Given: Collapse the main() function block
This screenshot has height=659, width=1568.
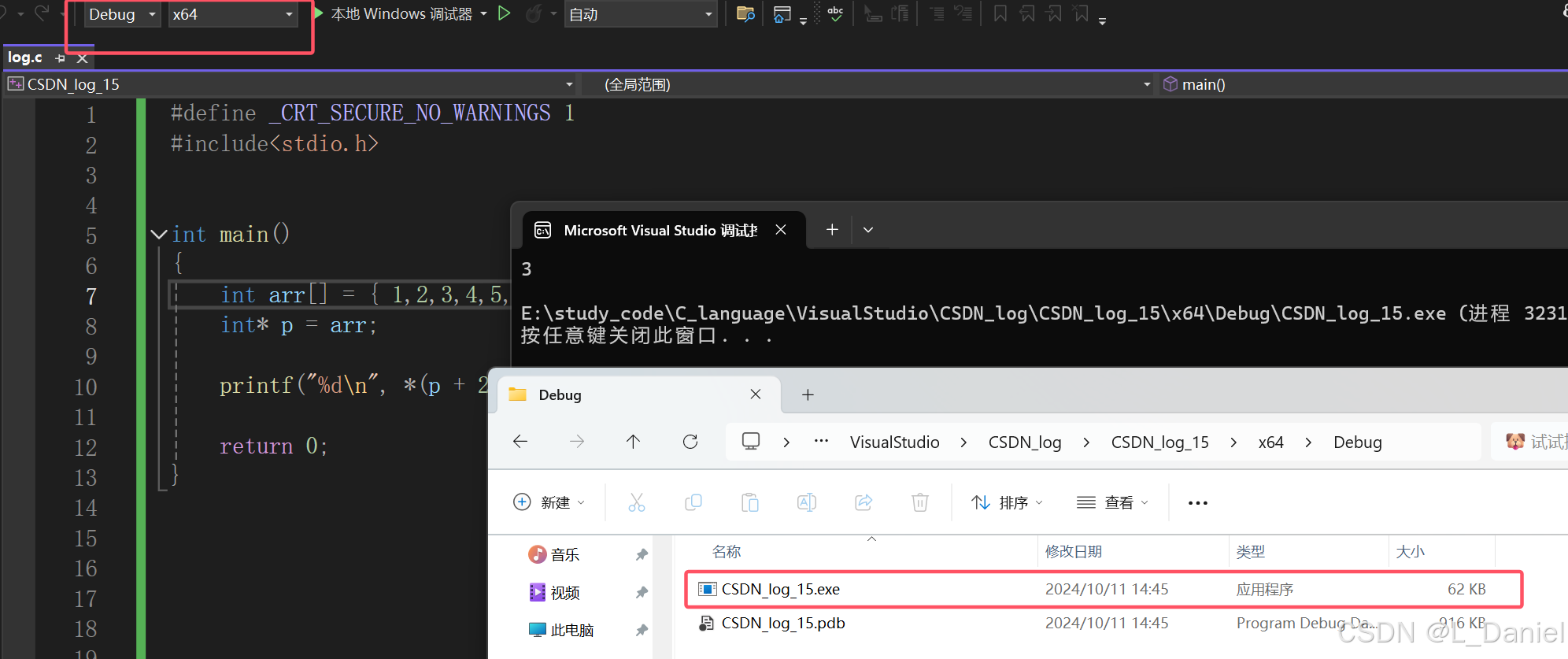Looking at the screenshot, I should [x=158, y=235].
